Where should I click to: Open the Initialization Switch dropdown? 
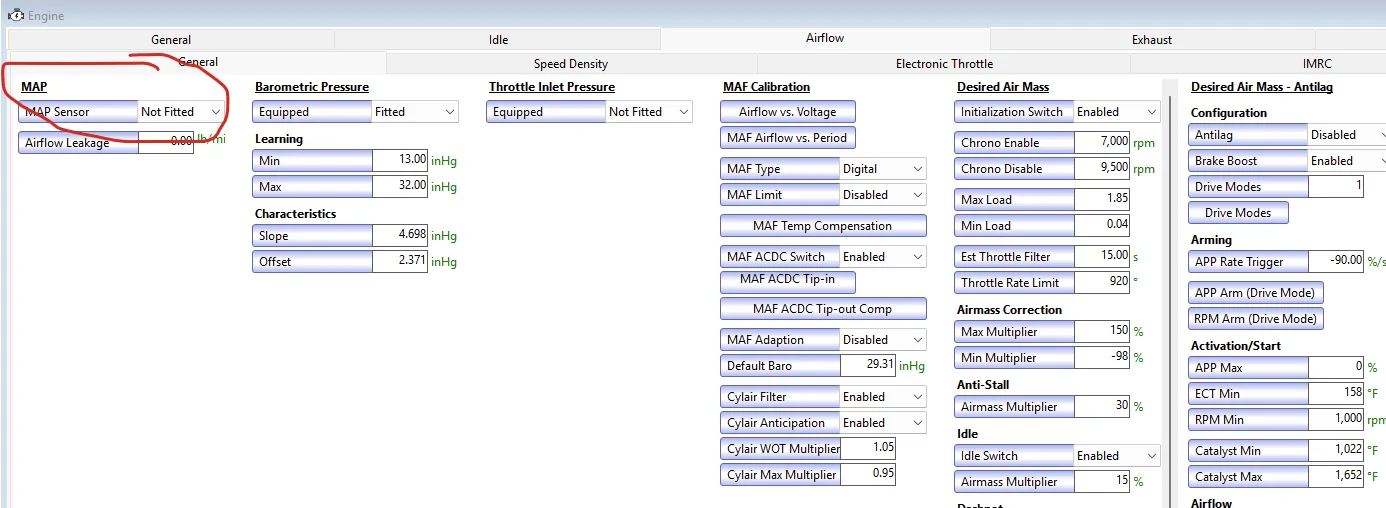(1117, 112)
